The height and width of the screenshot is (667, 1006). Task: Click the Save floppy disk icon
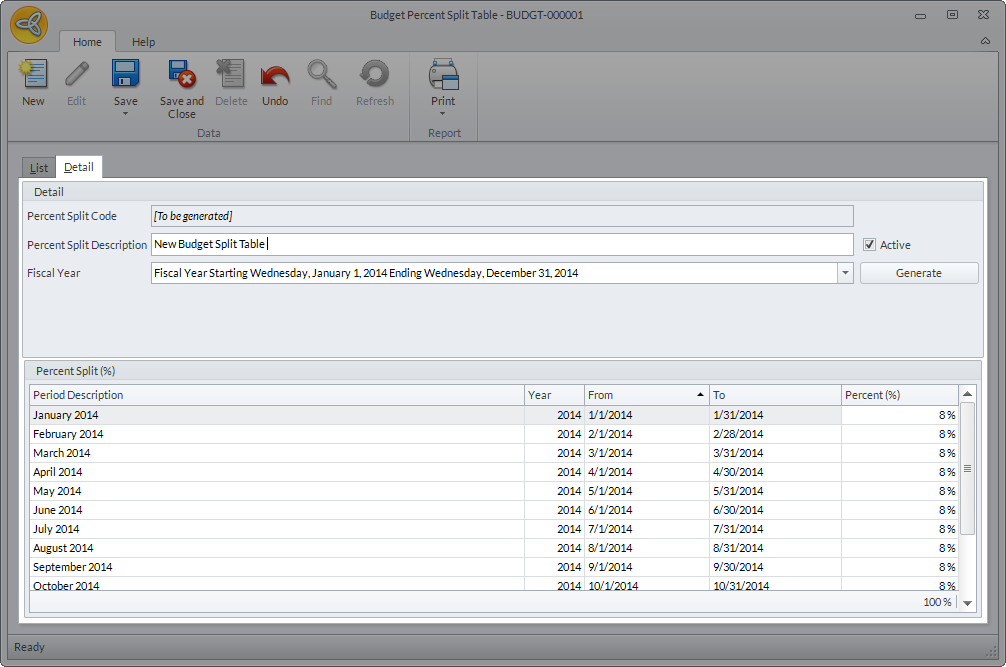[125, 76]
